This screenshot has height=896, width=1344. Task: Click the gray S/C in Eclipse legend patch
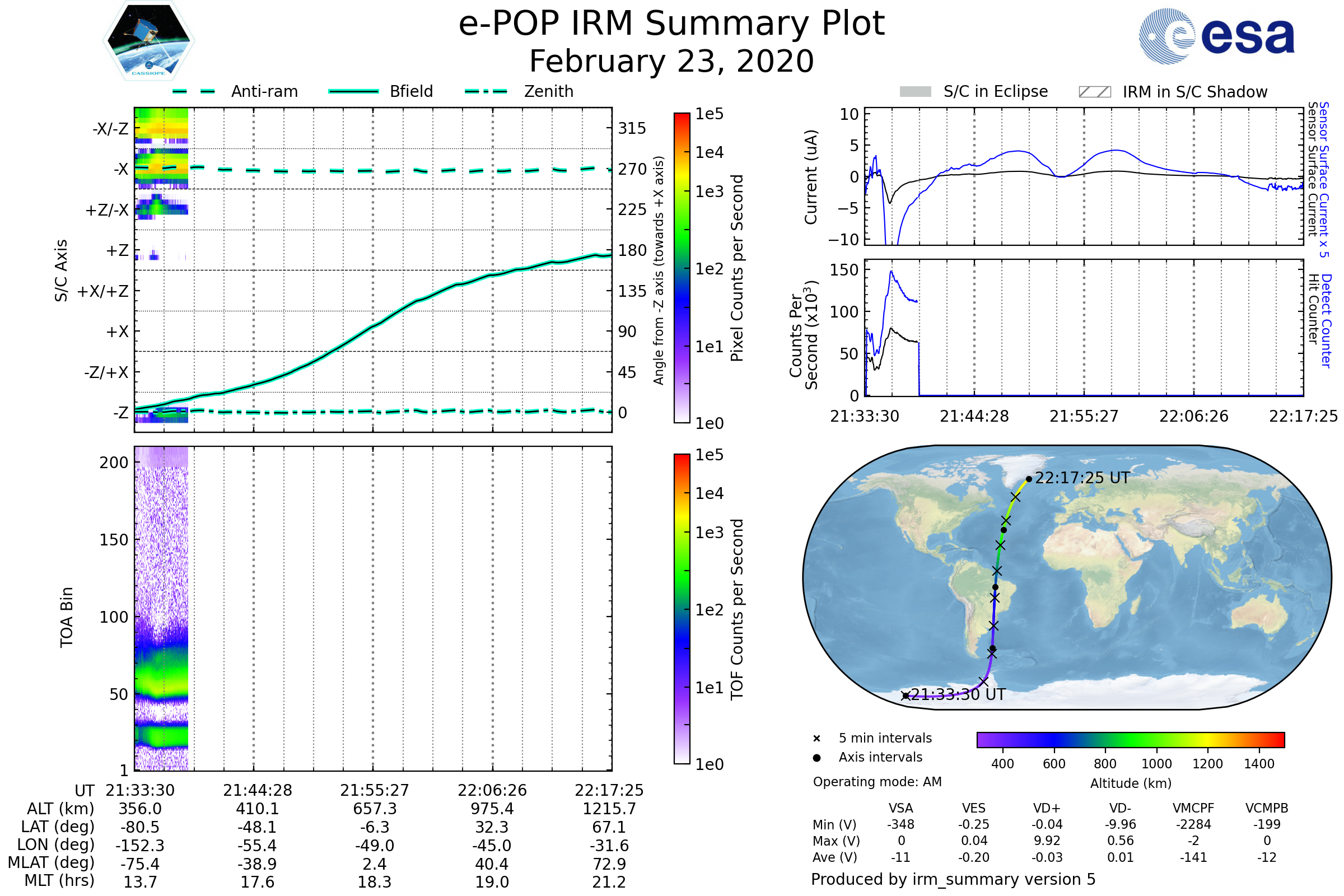(915, 92)
